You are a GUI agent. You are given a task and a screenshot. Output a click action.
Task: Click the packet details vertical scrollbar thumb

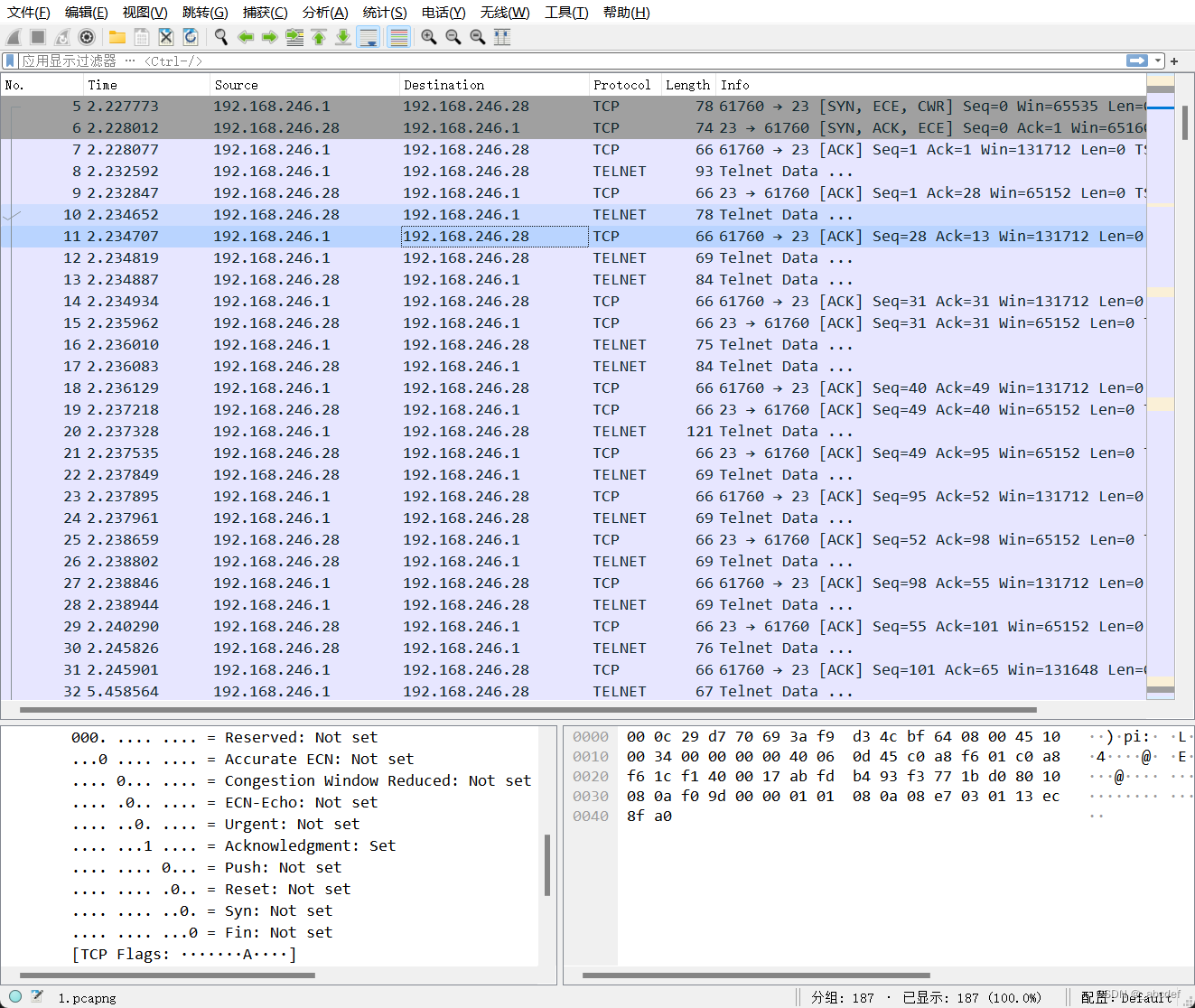[x=547, y=865]
